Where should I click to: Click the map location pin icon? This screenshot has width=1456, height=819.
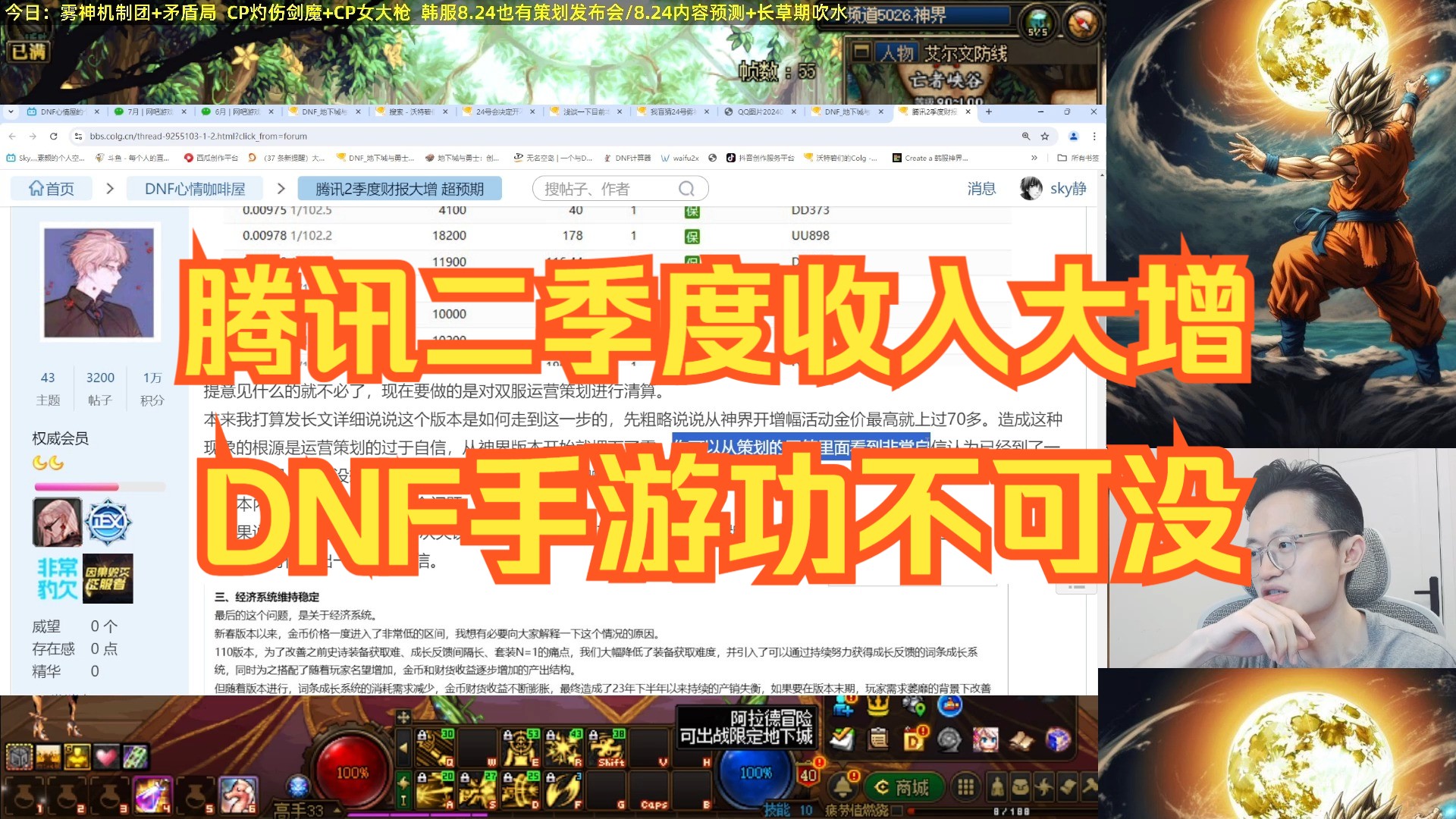[915, 706]
